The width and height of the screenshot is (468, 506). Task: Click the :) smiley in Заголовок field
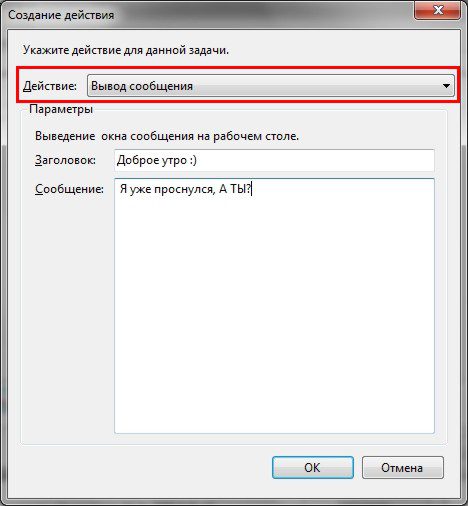(x=193, y=160)
